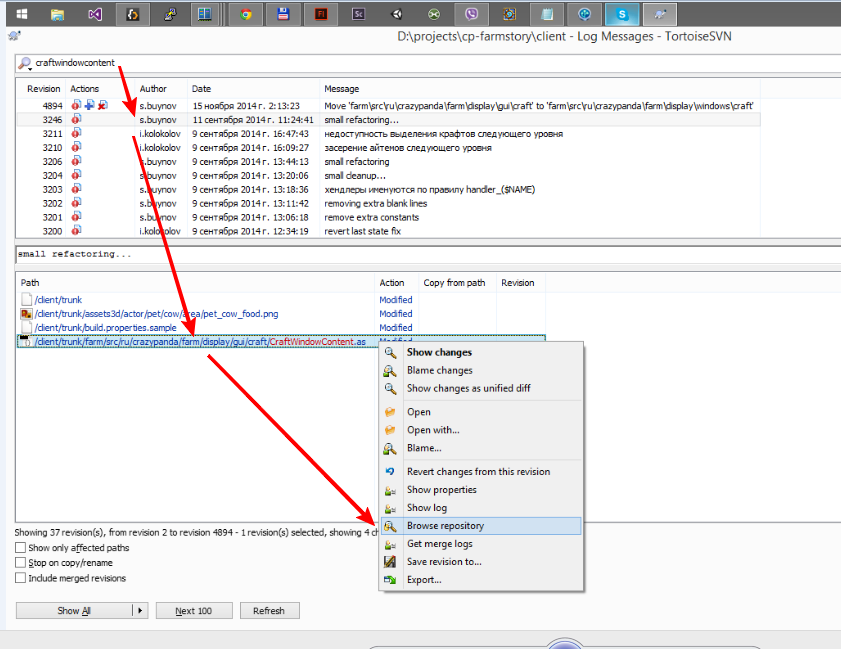
Task: Click the Blame changes icon in context menu
Action: click(x=391, y=371)
